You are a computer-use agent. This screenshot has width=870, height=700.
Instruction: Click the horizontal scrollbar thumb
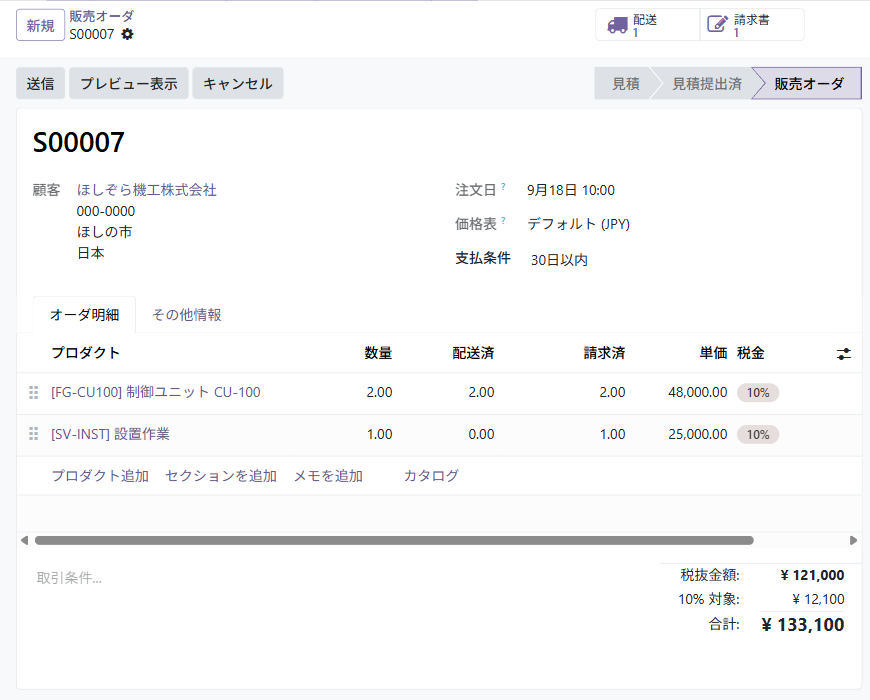pyautogui.click(x=394, y=540)
